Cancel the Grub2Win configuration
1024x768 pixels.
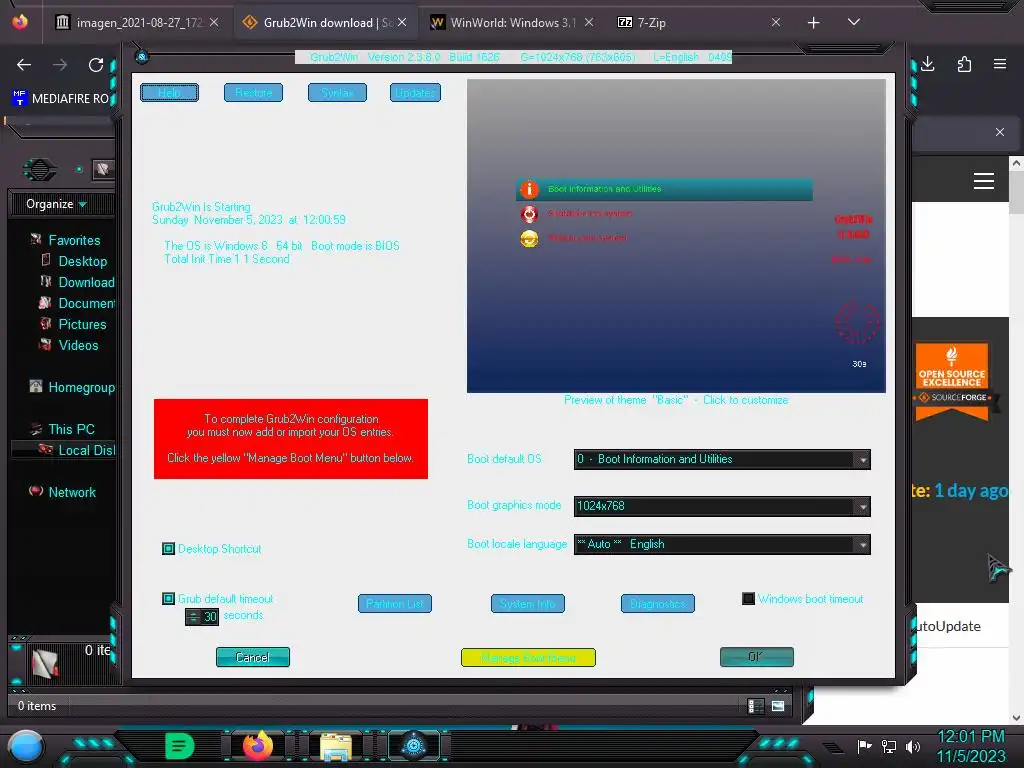point(253,658)
